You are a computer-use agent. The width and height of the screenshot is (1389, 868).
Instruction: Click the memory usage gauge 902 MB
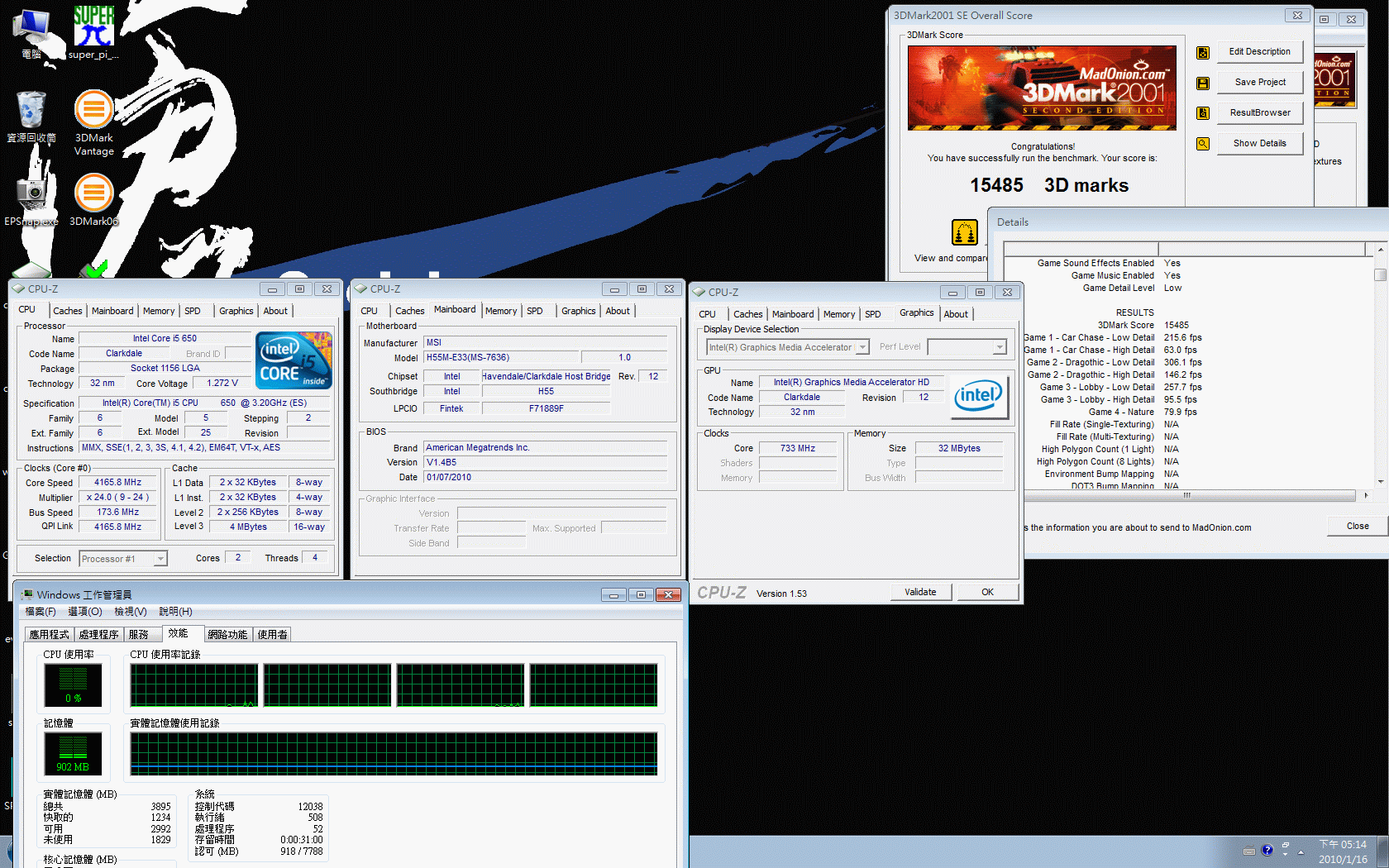(73, 754)
